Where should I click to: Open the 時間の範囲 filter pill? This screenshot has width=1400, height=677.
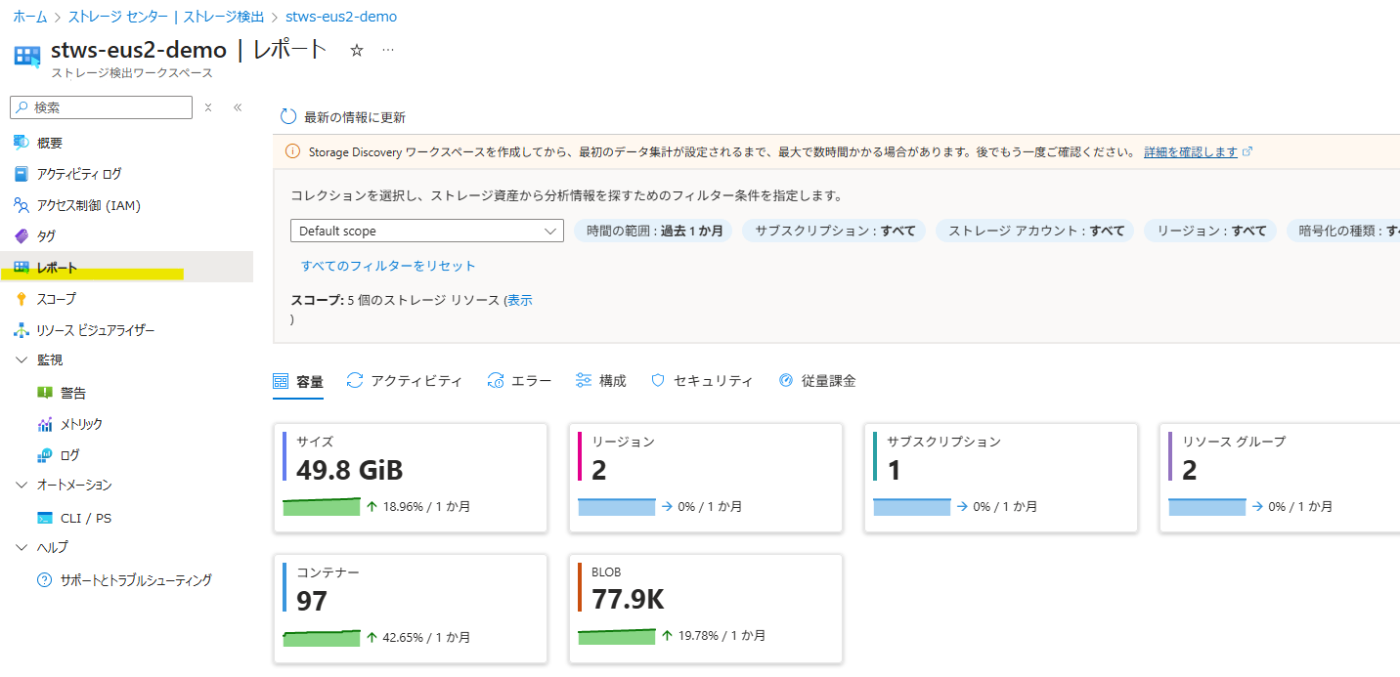653,231
